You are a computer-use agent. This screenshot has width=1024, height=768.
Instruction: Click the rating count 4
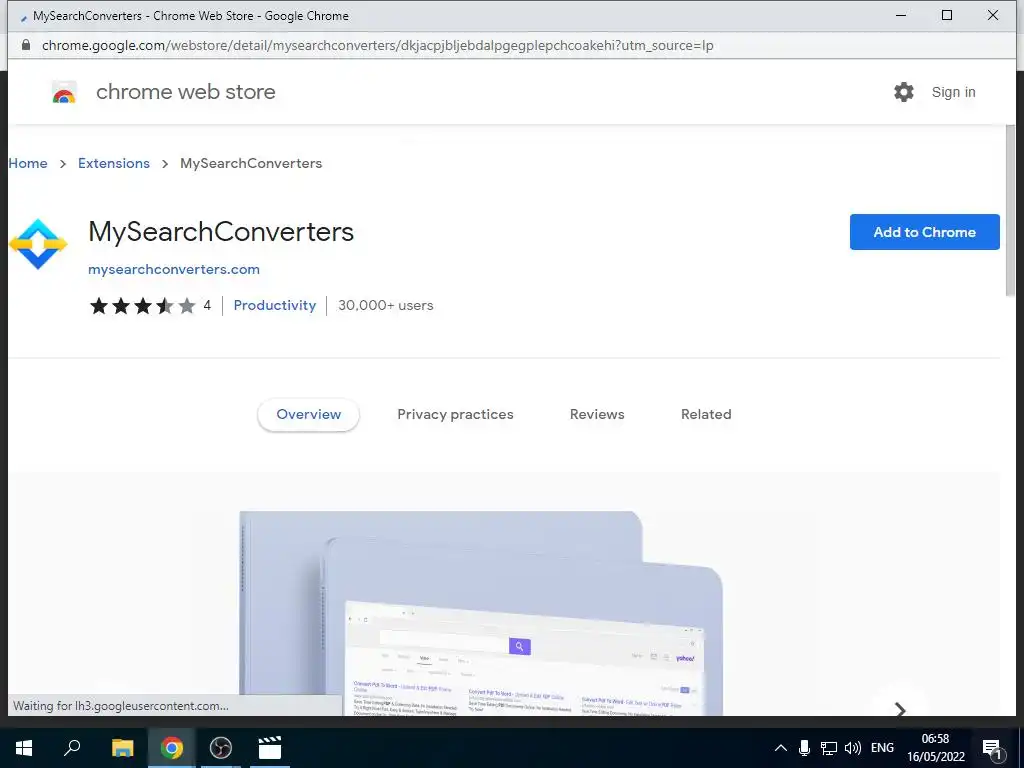point(207,305)
